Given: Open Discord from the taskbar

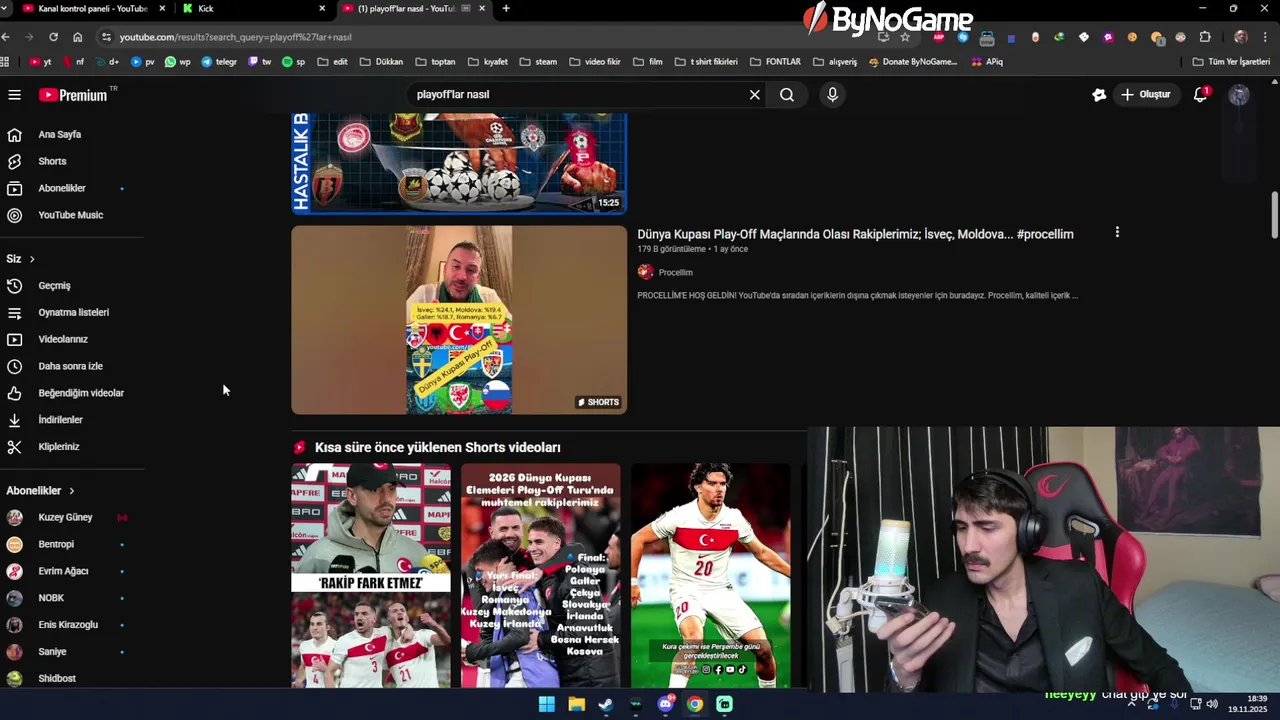Looking at the screenshot, I should click(x=665, y=704).
